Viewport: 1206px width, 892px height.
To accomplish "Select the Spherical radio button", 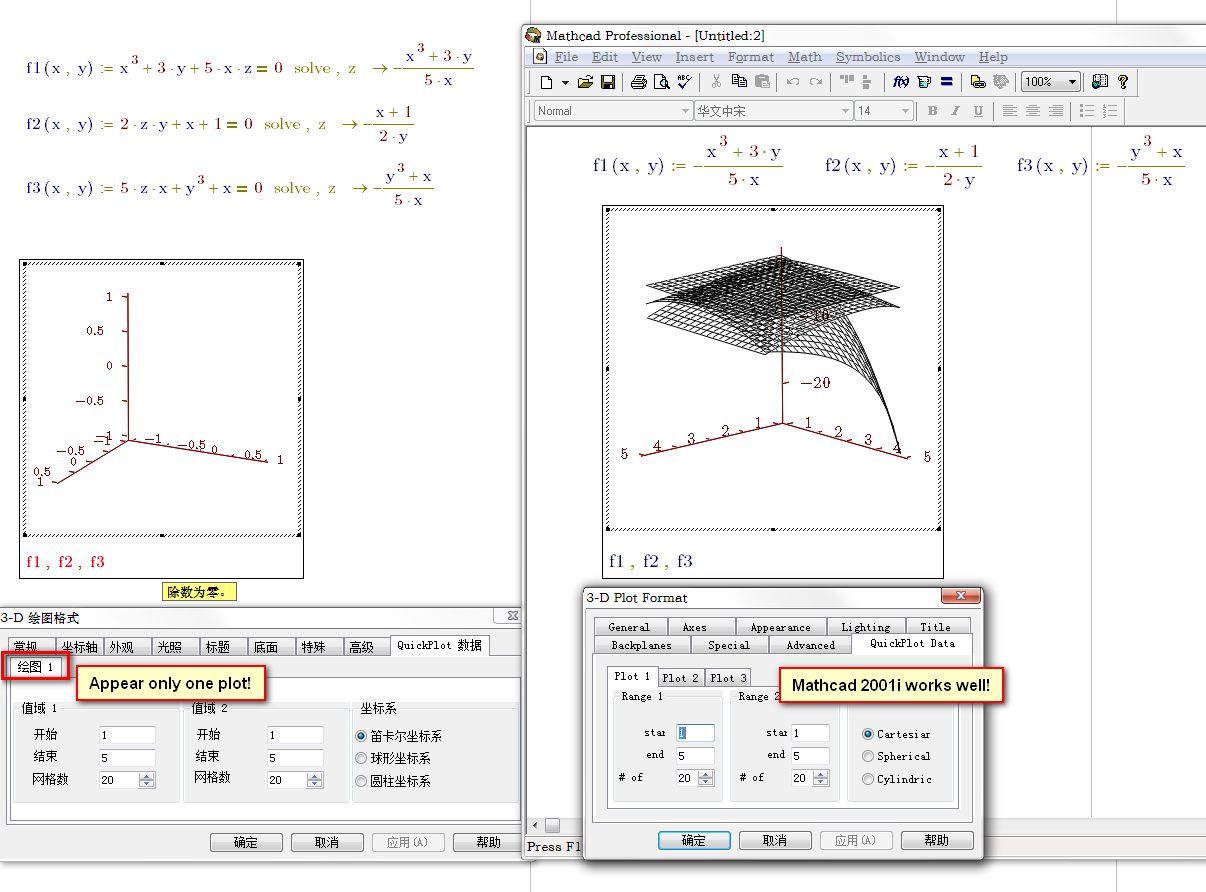I will coord(867,756).
